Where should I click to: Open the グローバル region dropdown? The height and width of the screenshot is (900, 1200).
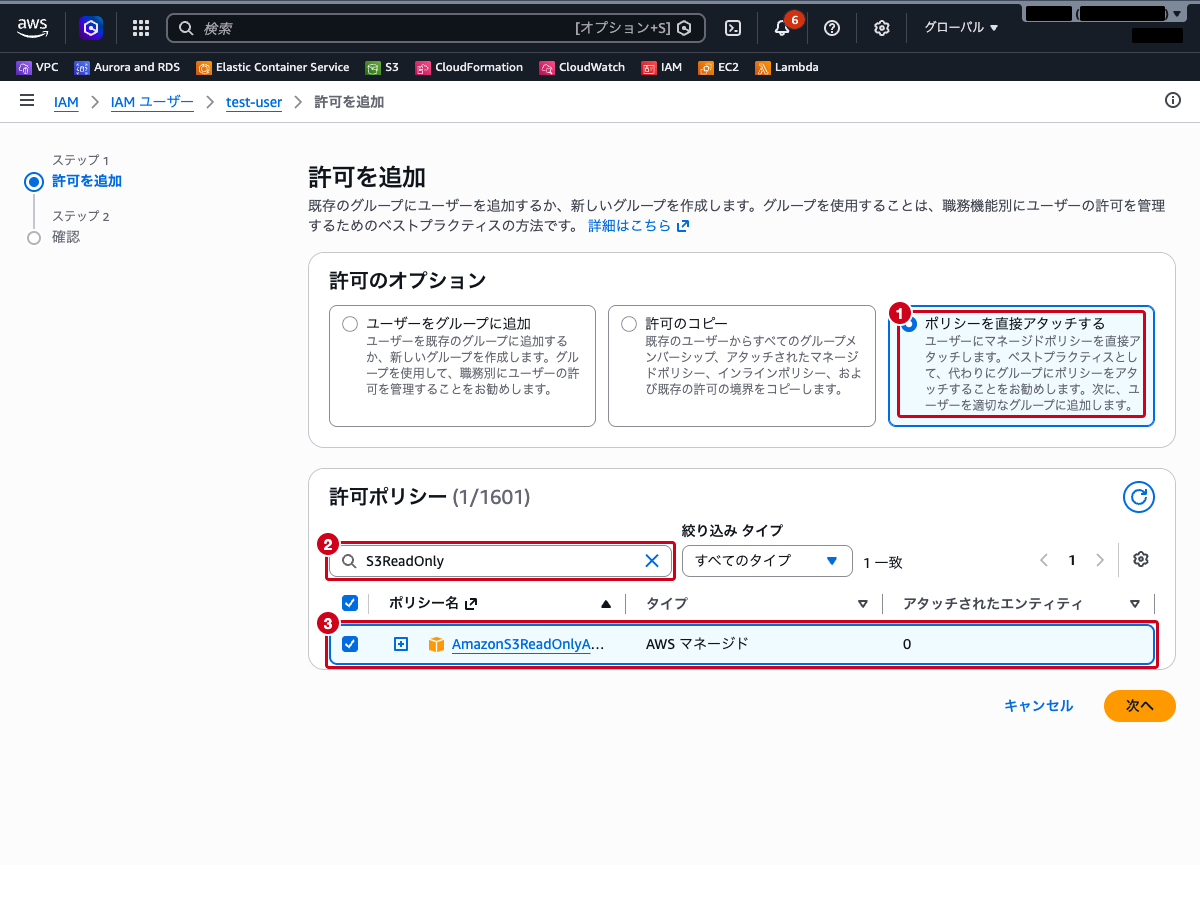[x=961, y=28]
